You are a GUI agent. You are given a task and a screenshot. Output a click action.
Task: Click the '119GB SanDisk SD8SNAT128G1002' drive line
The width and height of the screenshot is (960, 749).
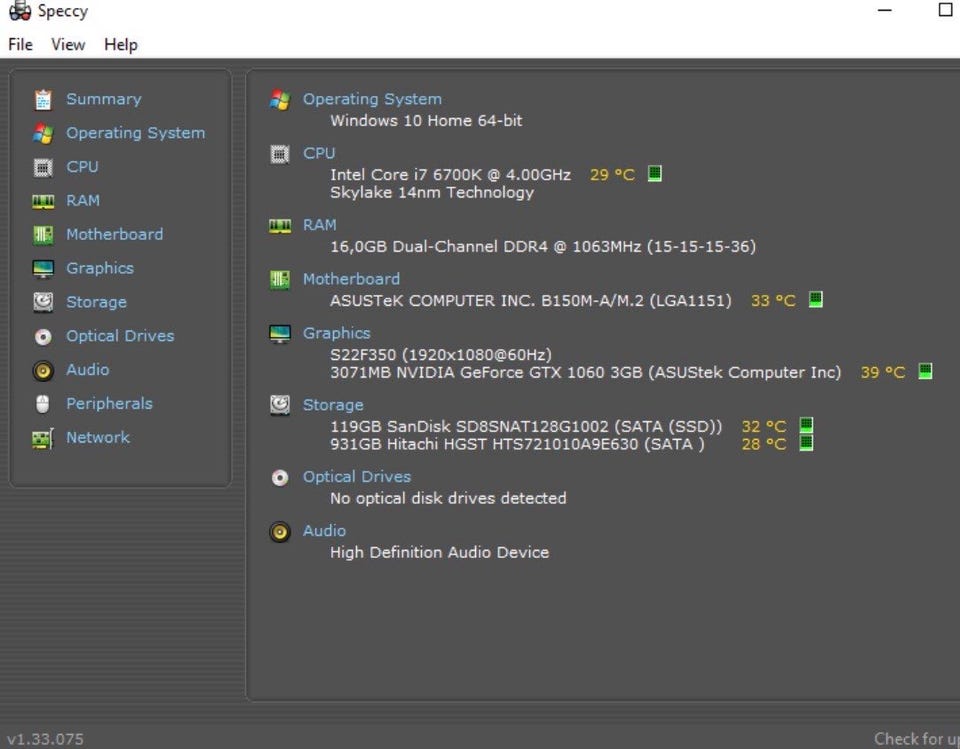coord(527,426)
